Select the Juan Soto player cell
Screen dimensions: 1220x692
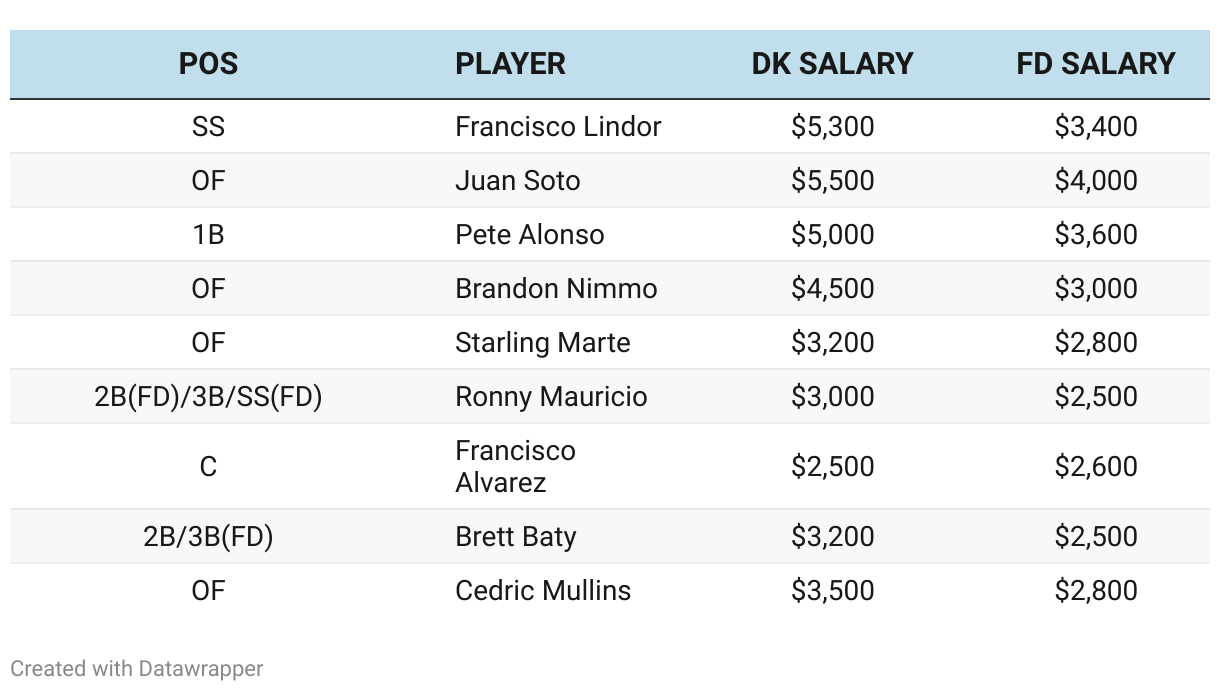click(517, 181)
